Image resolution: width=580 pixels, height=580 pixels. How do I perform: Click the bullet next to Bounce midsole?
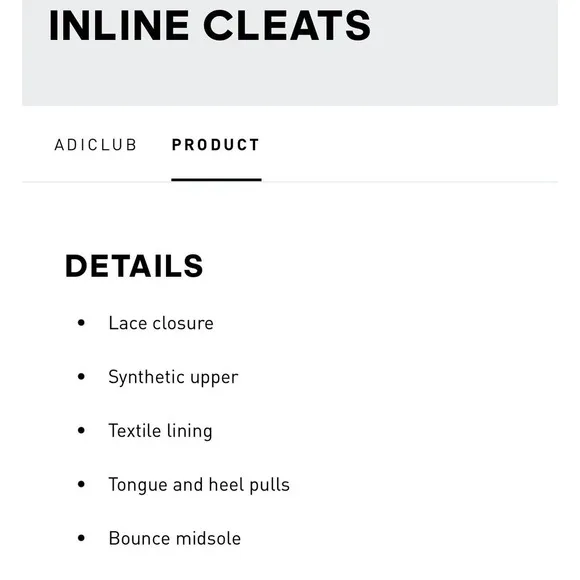pos(81,538)
